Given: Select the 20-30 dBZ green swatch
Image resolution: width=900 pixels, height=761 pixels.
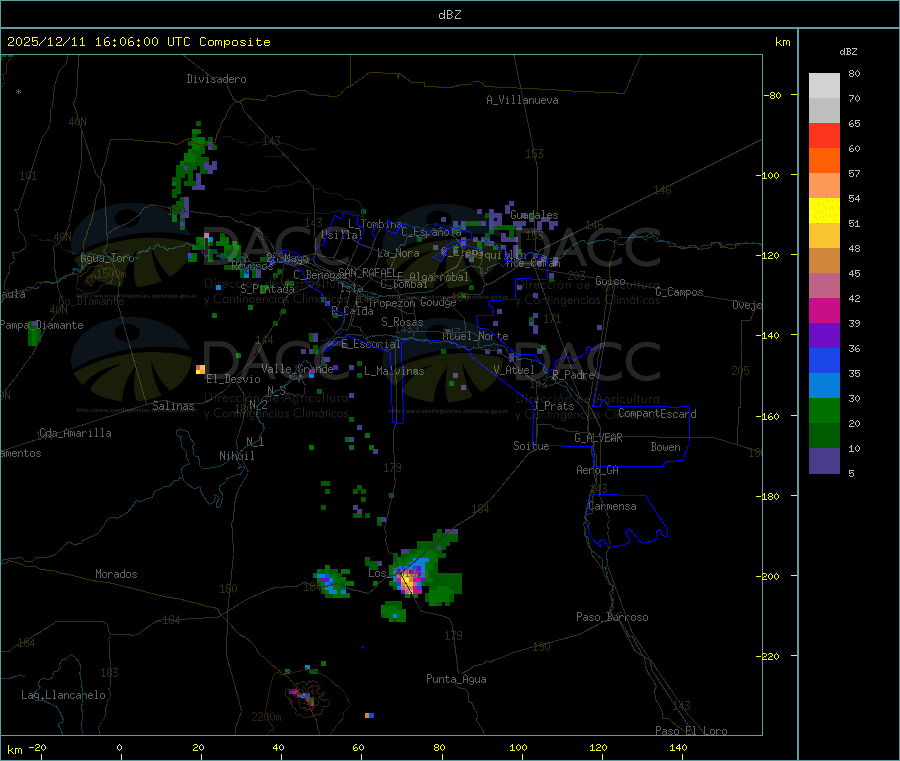Looking at the screenshot, I should [824, 410].
